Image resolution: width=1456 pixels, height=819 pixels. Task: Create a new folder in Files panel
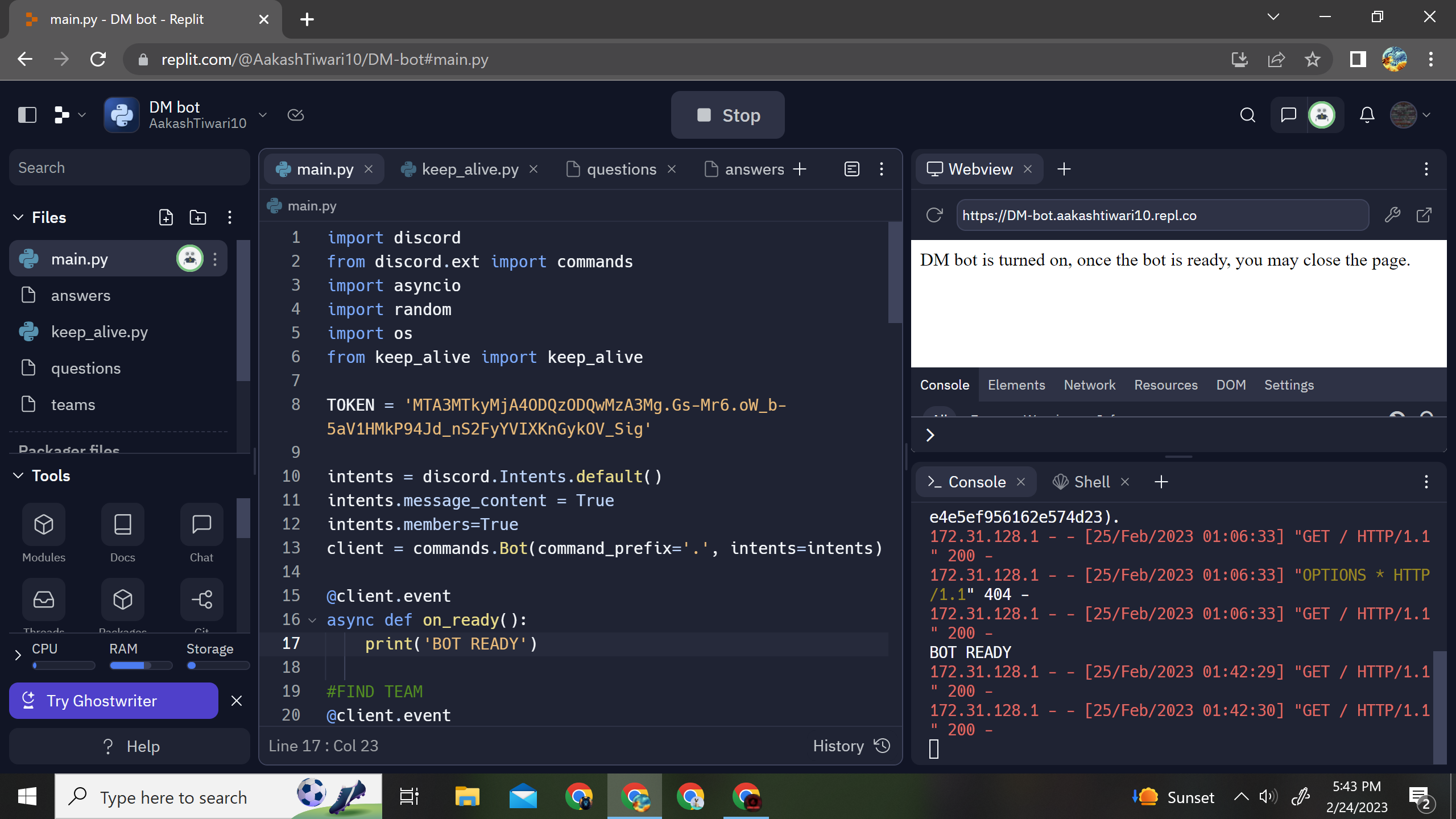[197, 217]
